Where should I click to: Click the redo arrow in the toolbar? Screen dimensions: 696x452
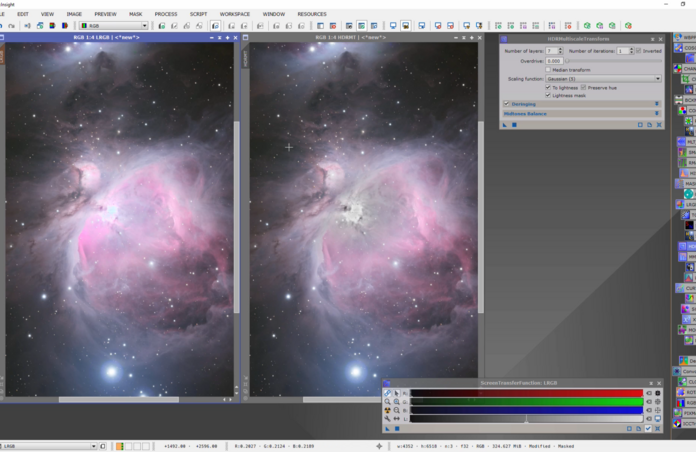point(12,26)
